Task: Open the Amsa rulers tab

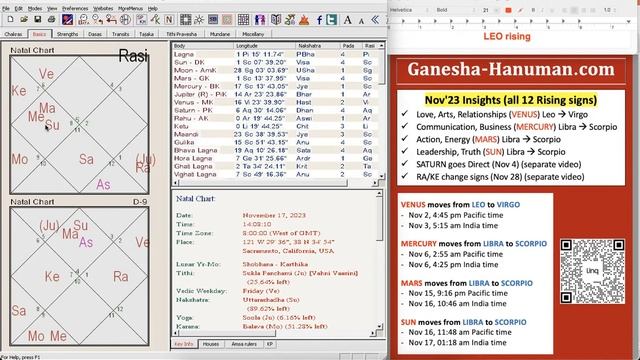Action: coord(244,344)
